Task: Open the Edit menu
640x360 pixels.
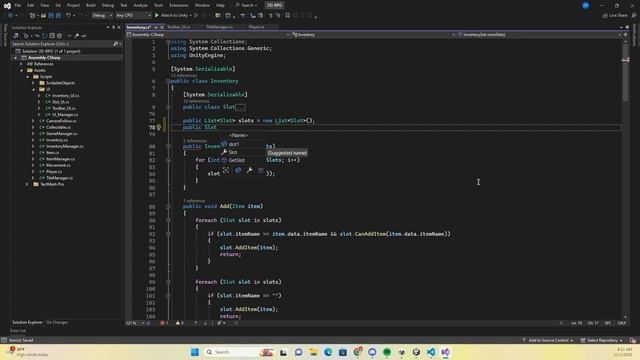Action: (31, 5)
